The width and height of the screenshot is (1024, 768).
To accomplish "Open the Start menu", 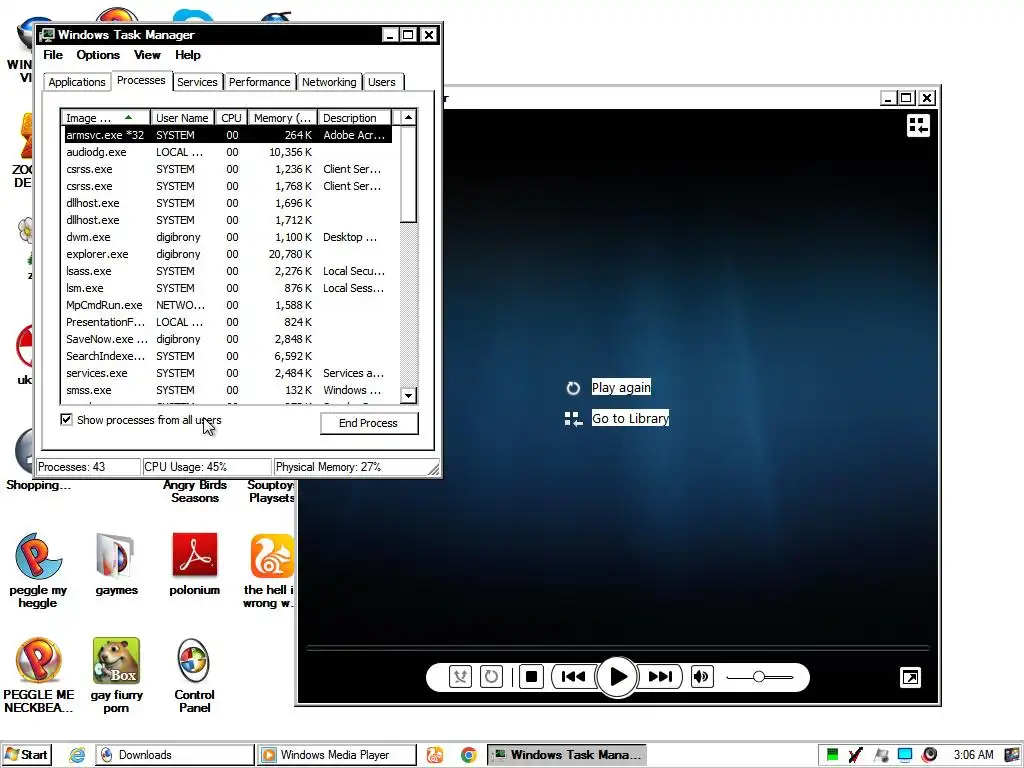I will pos(27,755).
